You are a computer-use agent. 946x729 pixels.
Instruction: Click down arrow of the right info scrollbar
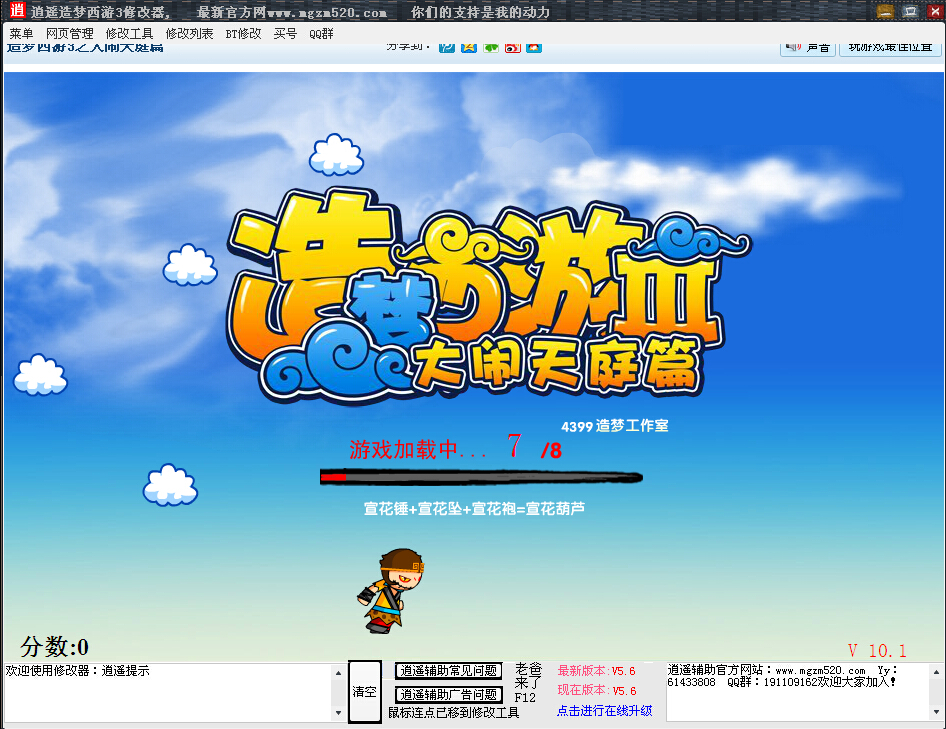point(936,712)
